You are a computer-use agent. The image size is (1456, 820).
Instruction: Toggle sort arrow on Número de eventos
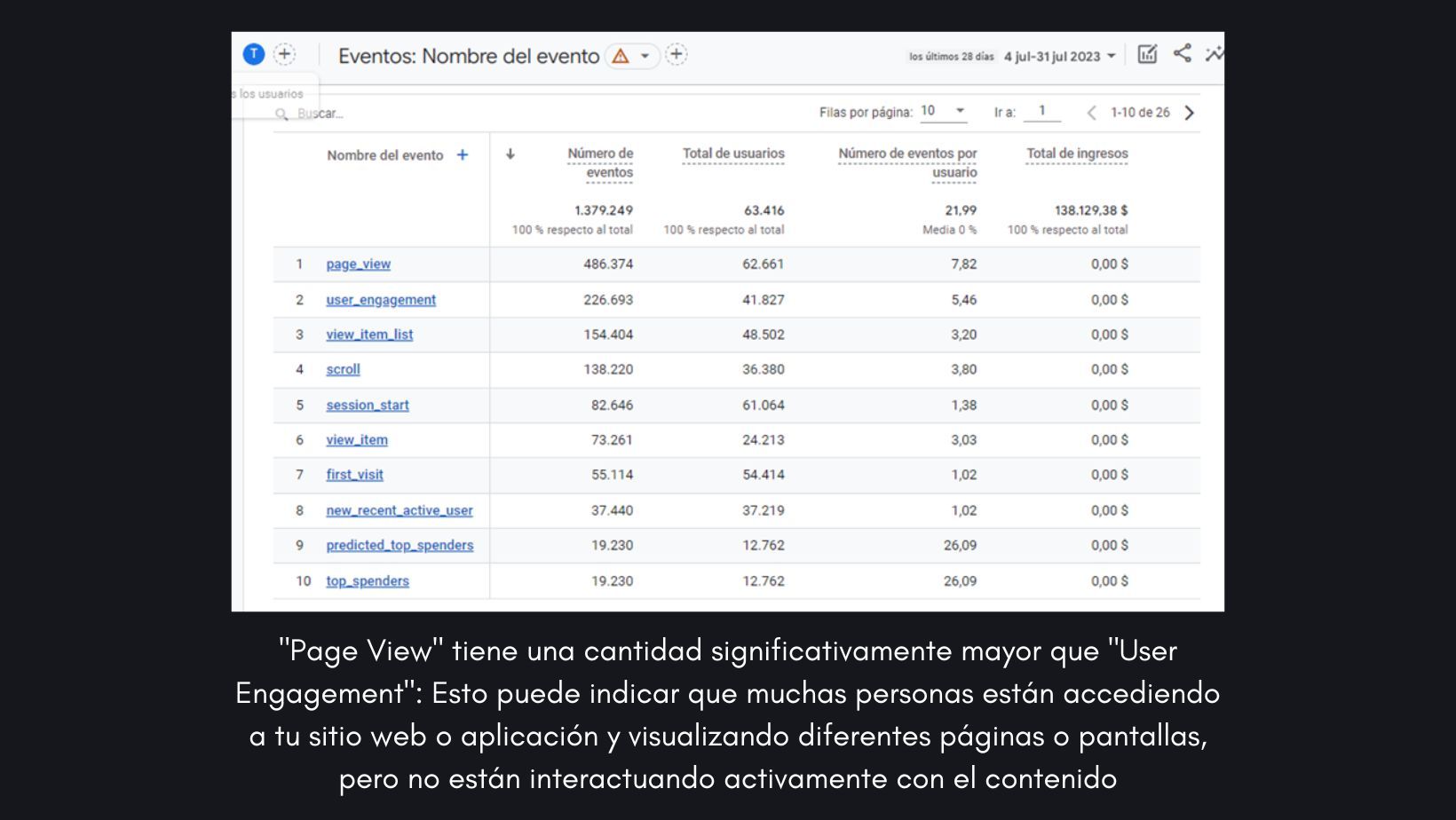tap(510, 154)
